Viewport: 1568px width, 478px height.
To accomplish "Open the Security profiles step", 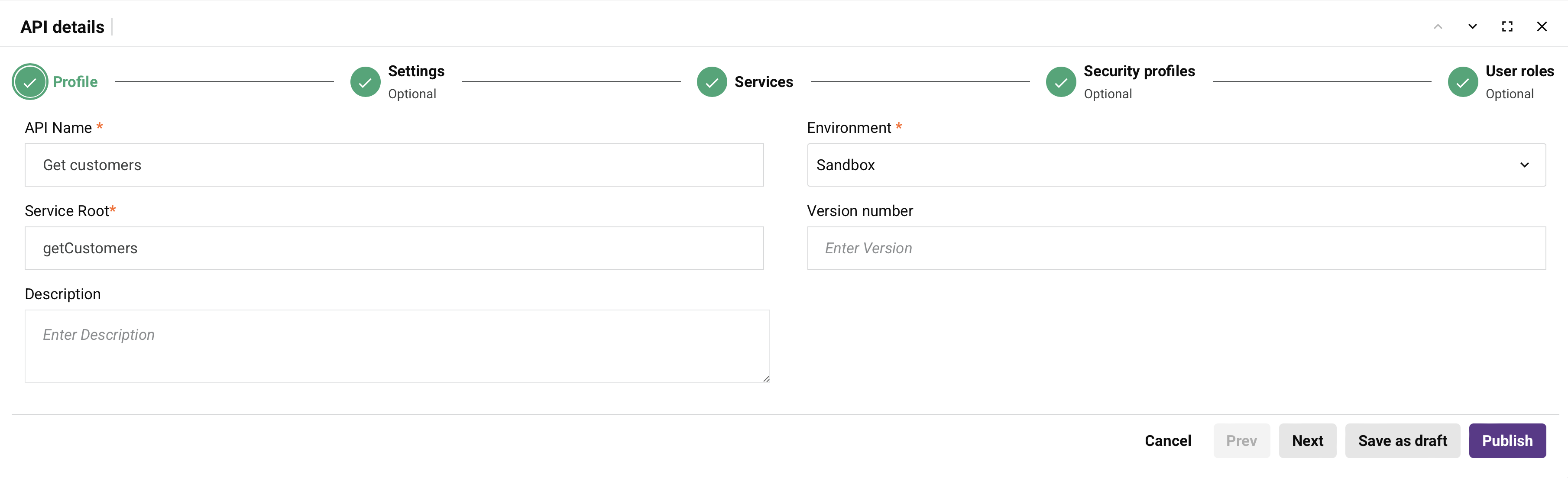I will 1139,72.
